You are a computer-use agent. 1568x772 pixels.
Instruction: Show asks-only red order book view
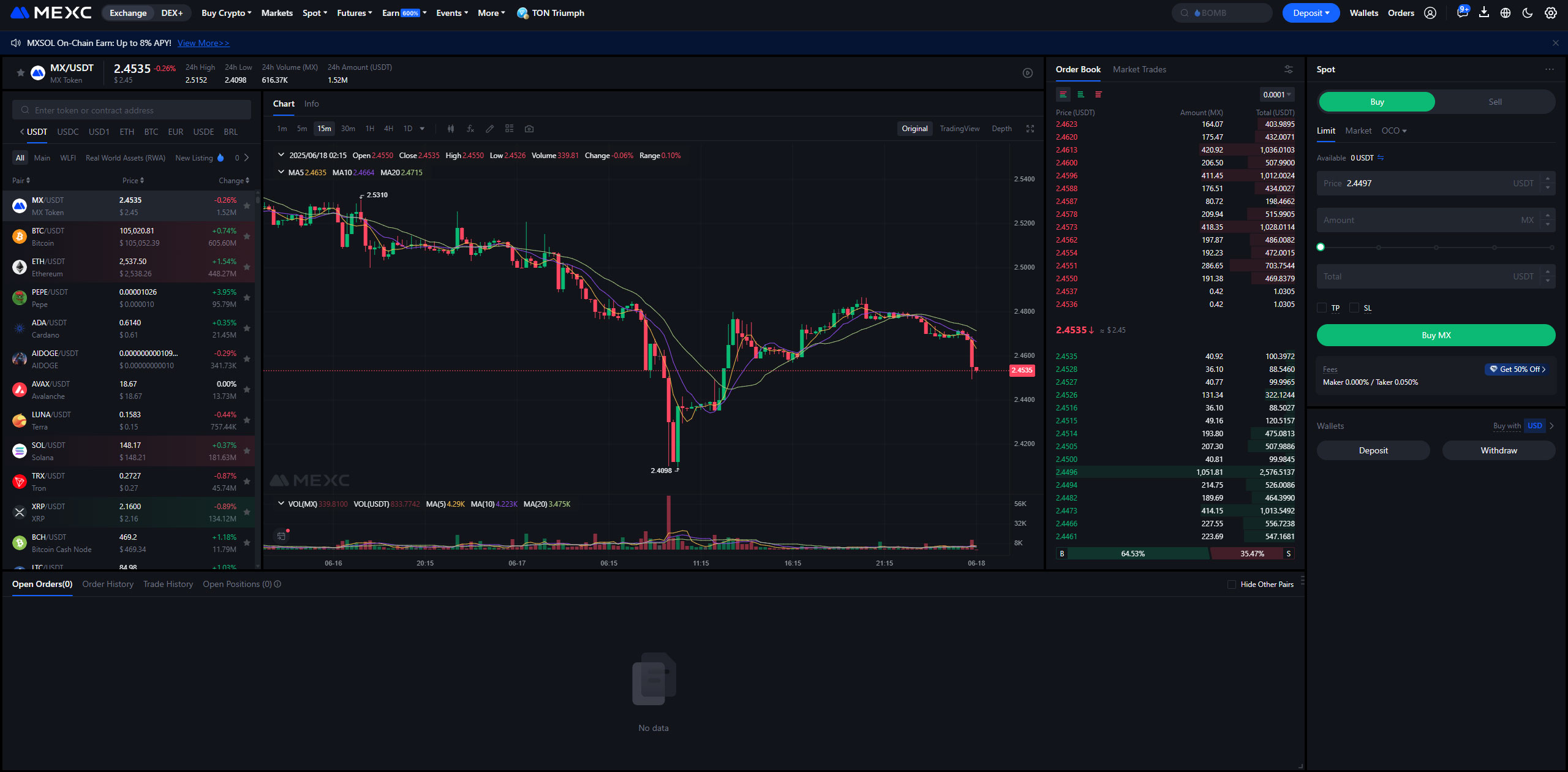[1099, 94]
